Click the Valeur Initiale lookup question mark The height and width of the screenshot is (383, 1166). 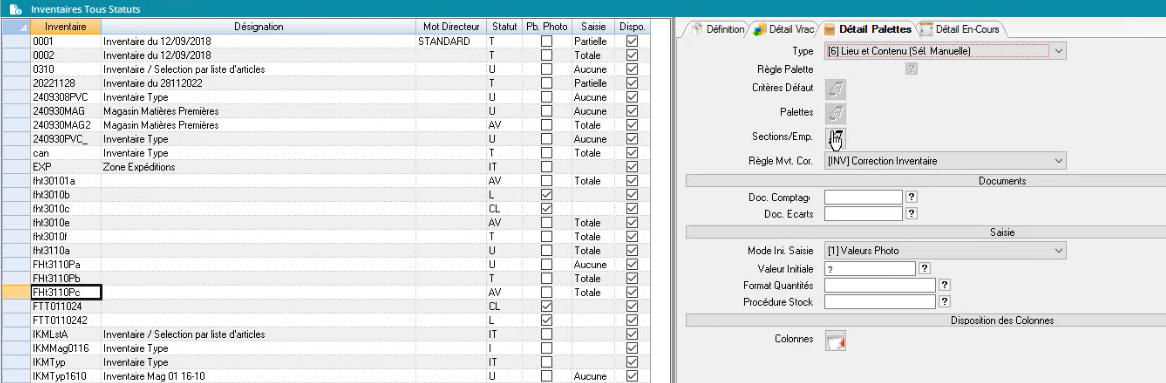click(924, 268)
